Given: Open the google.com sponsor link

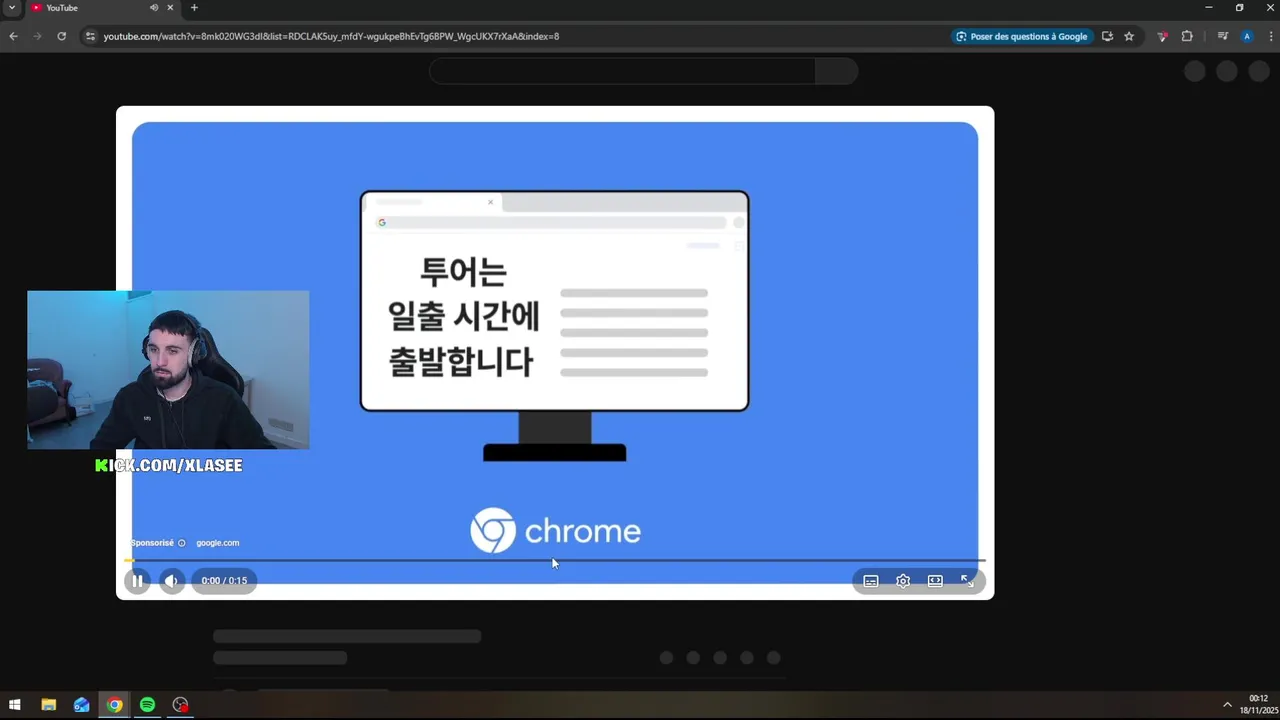Looking at the screenshot, I should [x=217, y=543].
